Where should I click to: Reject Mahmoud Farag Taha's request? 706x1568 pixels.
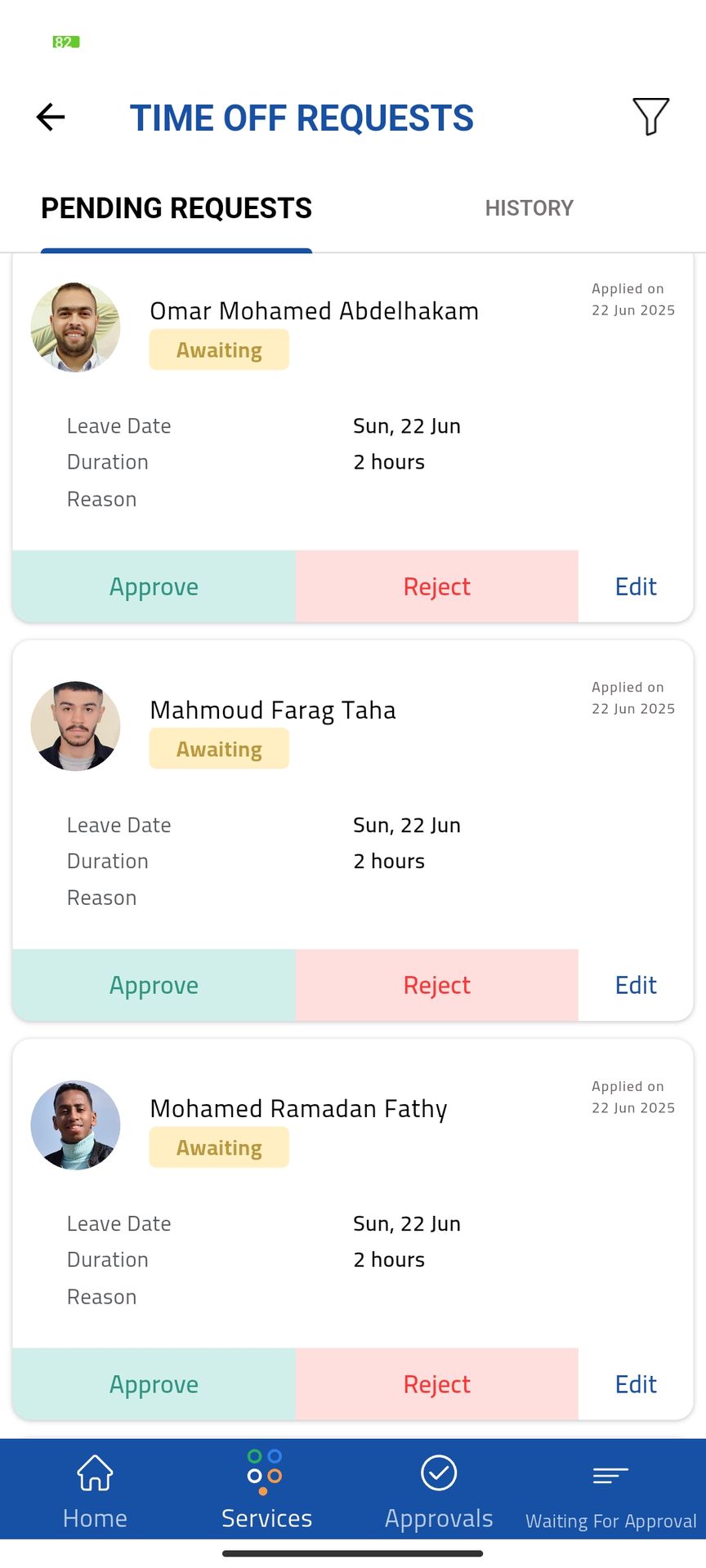click(x=436, y=985)
